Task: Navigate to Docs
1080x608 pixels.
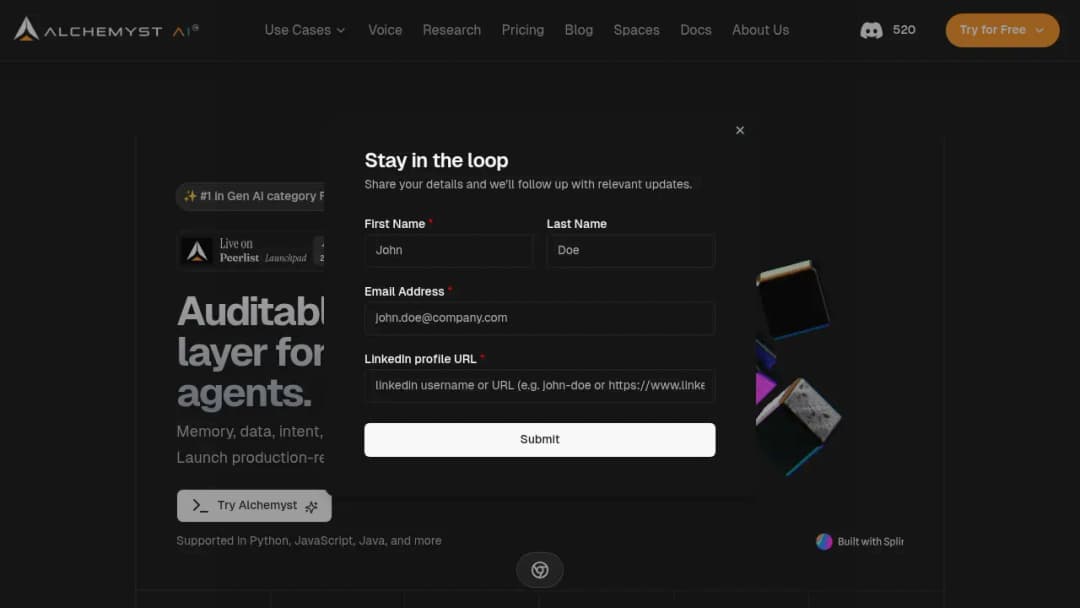Action: (696, 30)
